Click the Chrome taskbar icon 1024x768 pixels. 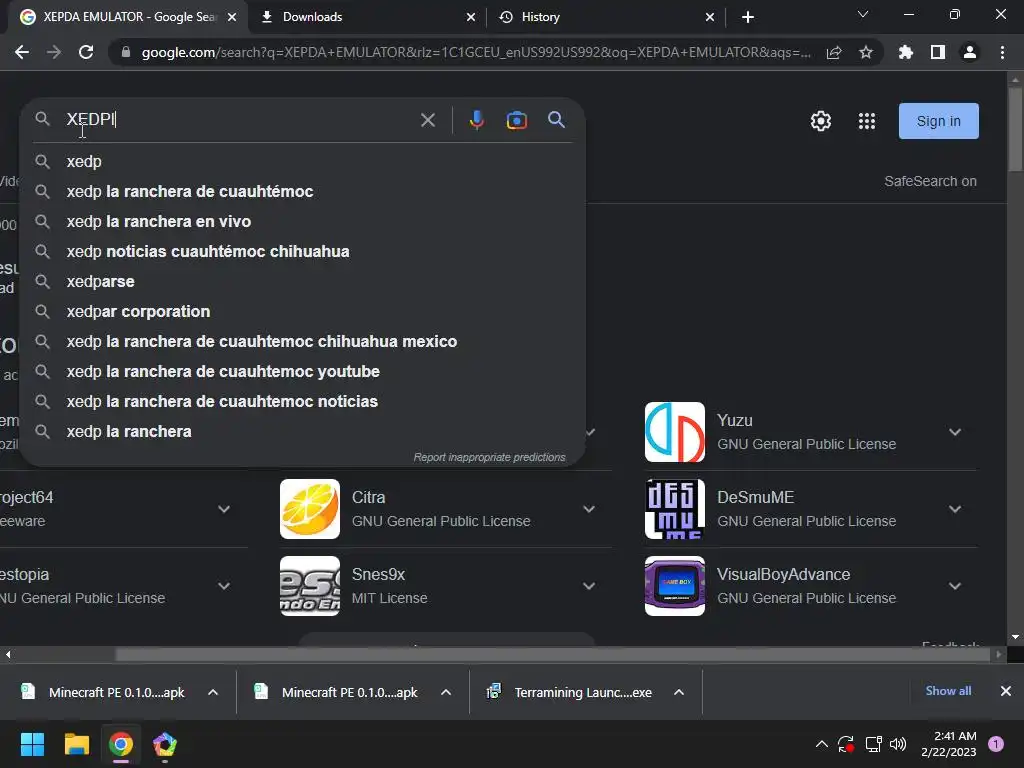[x=121, y=744]
